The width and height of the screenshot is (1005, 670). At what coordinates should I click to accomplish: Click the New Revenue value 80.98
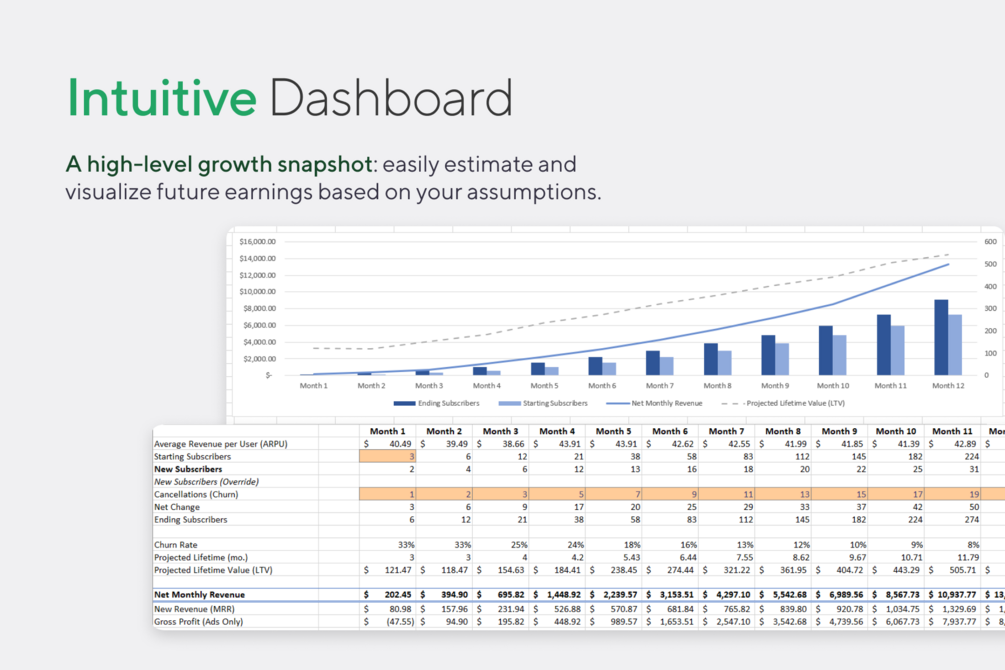400,609
